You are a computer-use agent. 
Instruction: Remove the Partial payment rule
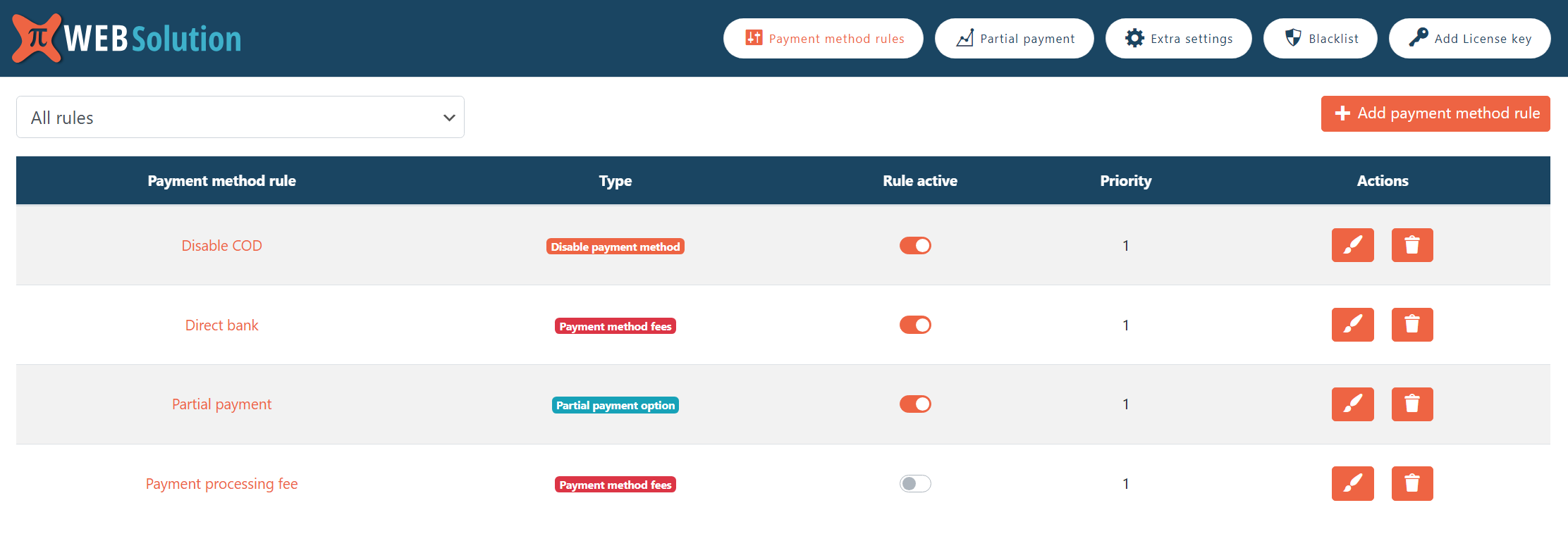pos(1411,404)
